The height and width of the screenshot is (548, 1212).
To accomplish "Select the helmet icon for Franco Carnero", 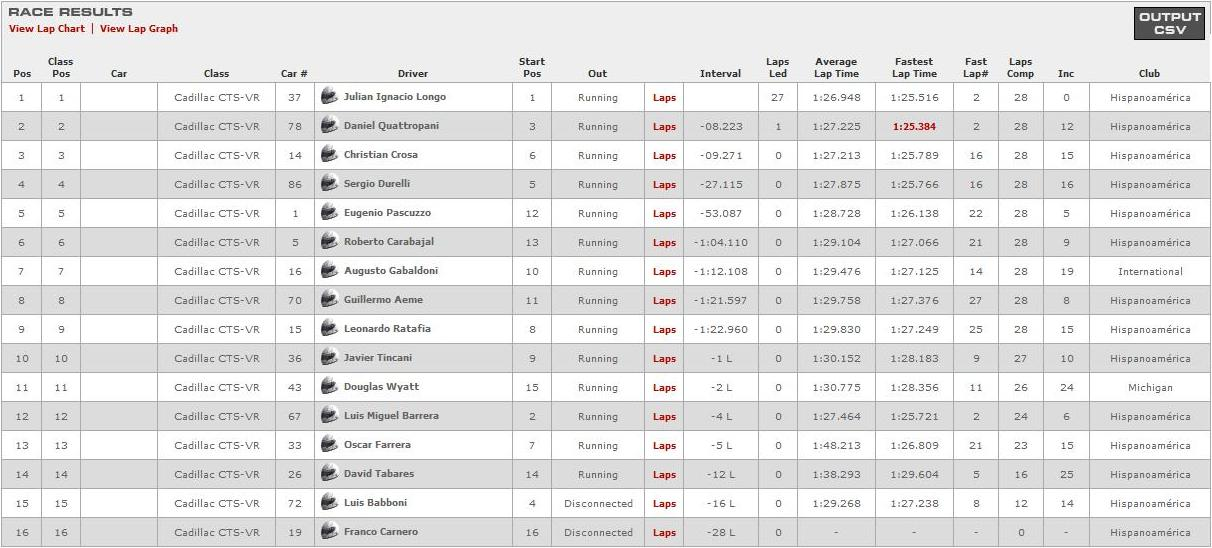I will [x=329, y=532].
